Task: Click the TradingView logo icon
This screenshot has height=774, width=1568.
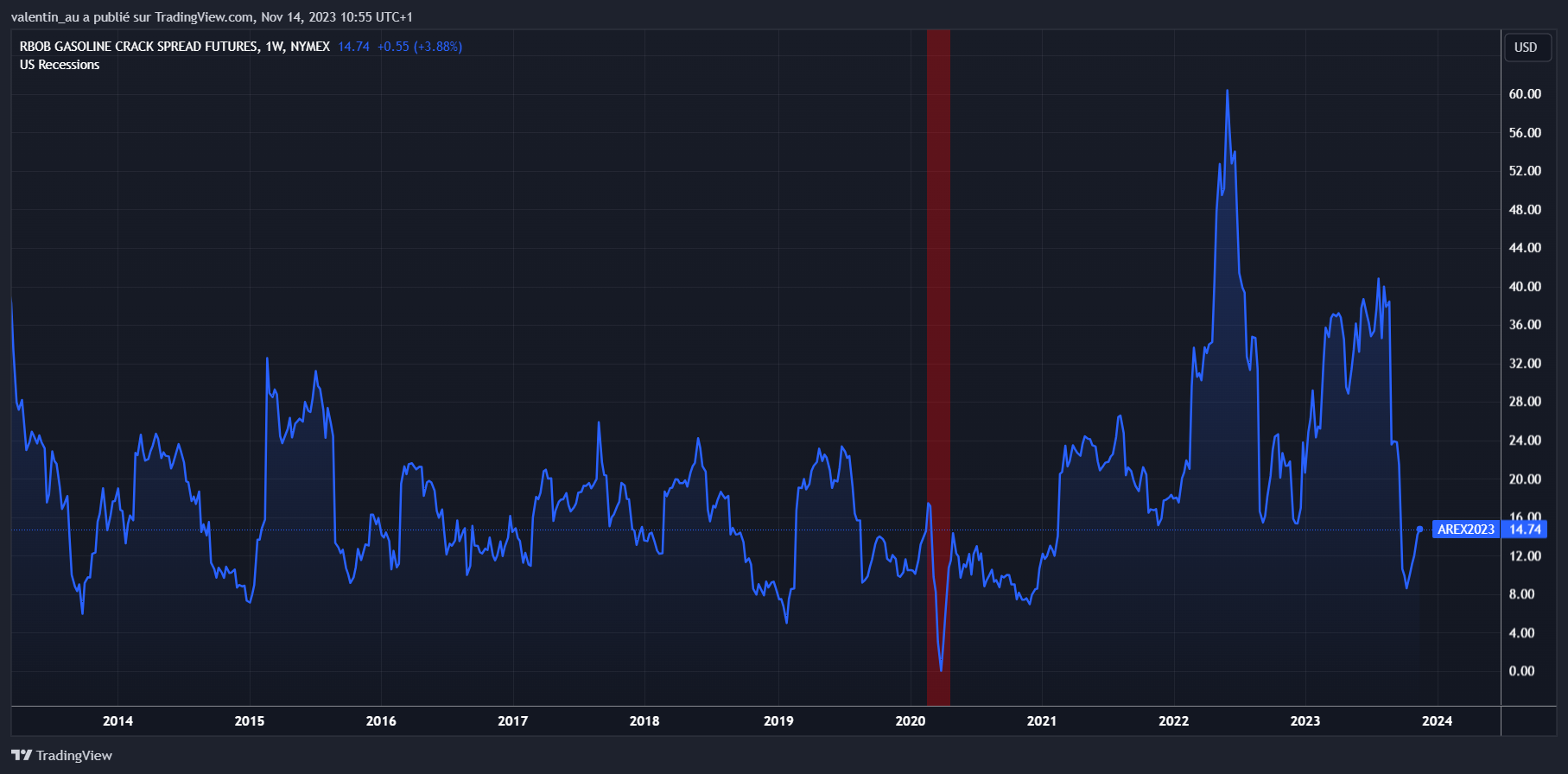Action: click(22, 755)
